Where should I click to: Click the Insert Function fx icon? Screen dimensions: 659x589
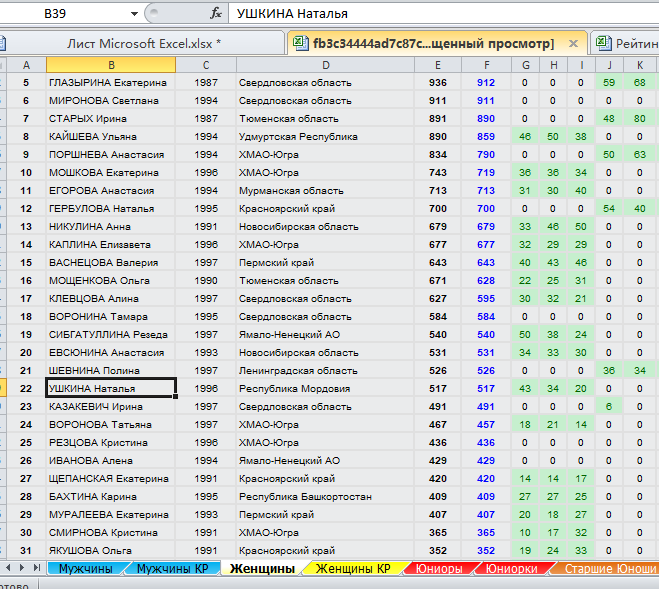[x=216, y=14]
